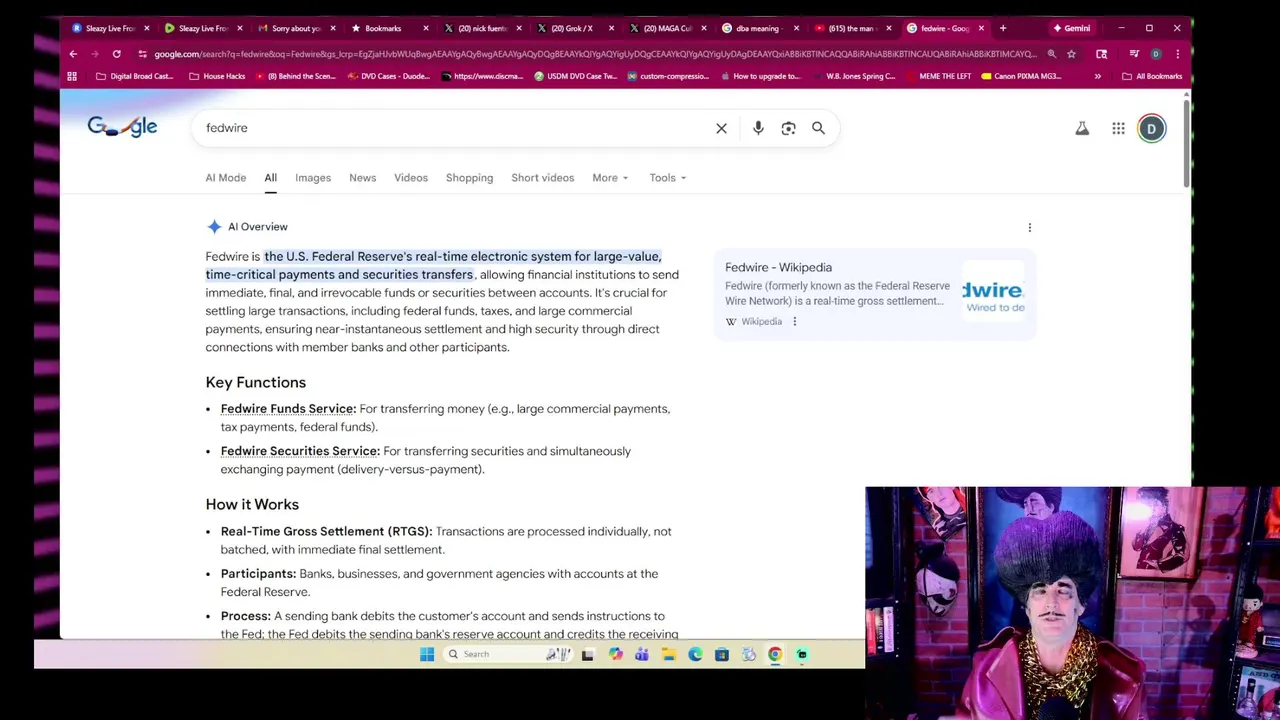Open Chrome three-dot menu
The height and width of the screenshot is (720, 1280).
tap(1177, 54)
